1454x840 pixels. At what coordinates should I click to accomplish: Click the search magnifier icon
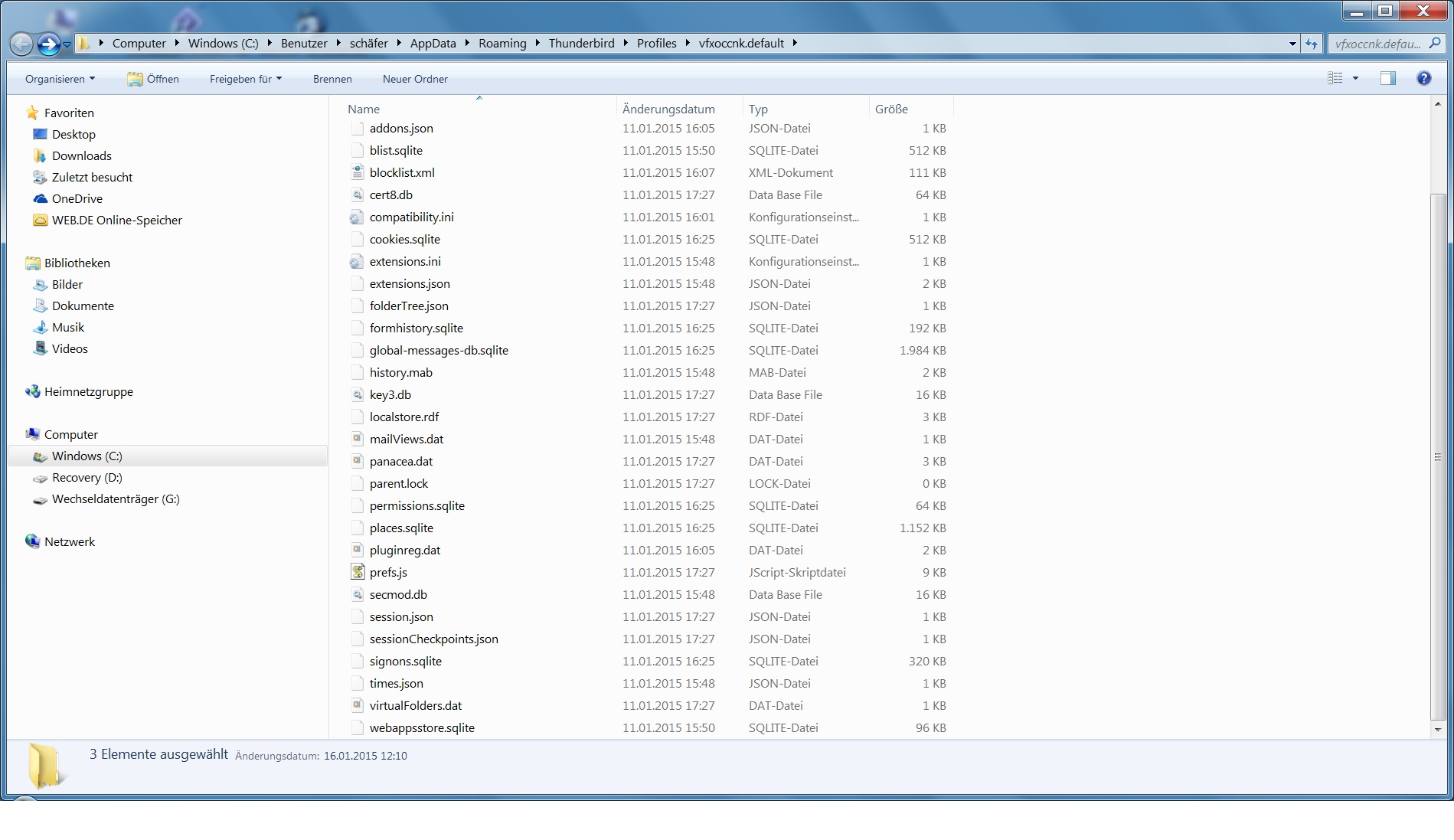(1435, 44)
